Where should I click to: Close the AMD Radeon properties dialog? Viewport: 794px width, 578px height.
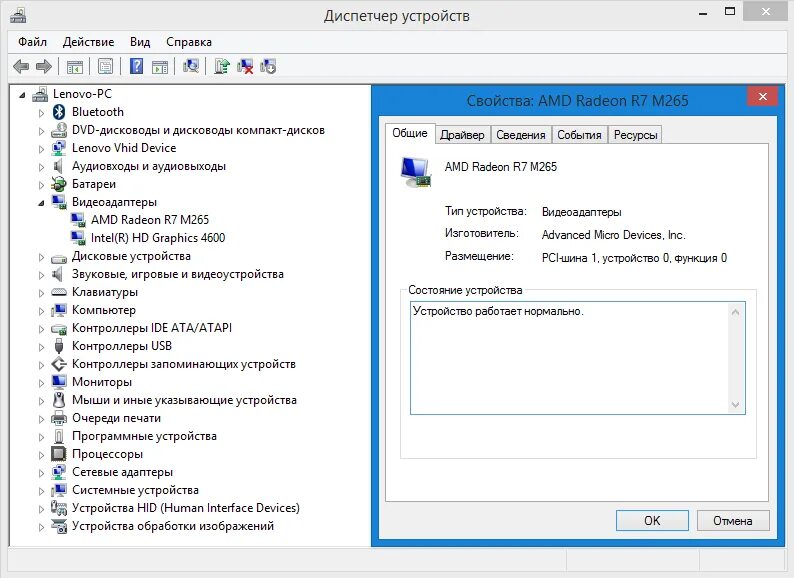tap(763, 96)
